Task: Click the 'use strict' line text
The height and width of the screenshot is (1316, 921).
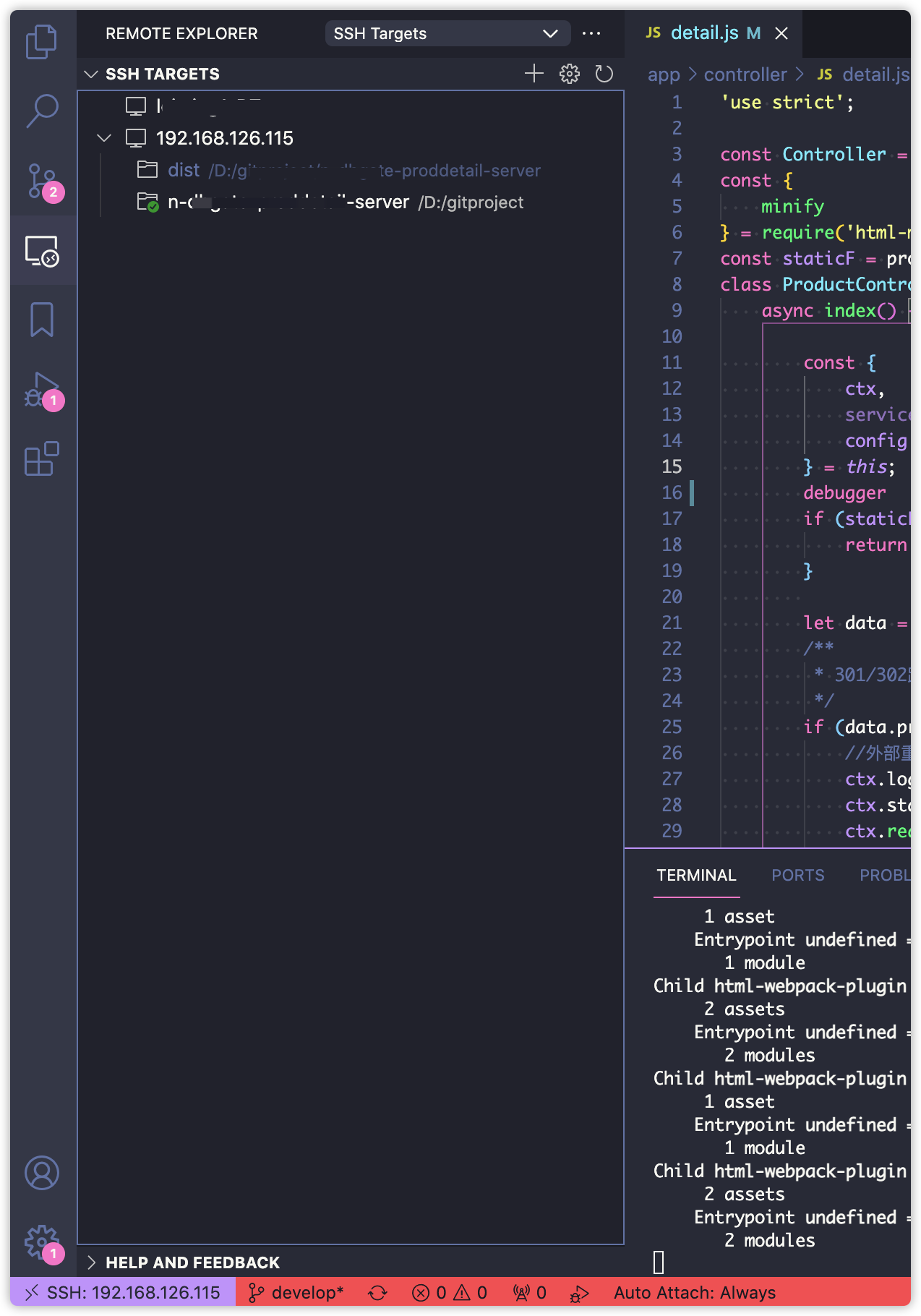Action: [787, 102]
